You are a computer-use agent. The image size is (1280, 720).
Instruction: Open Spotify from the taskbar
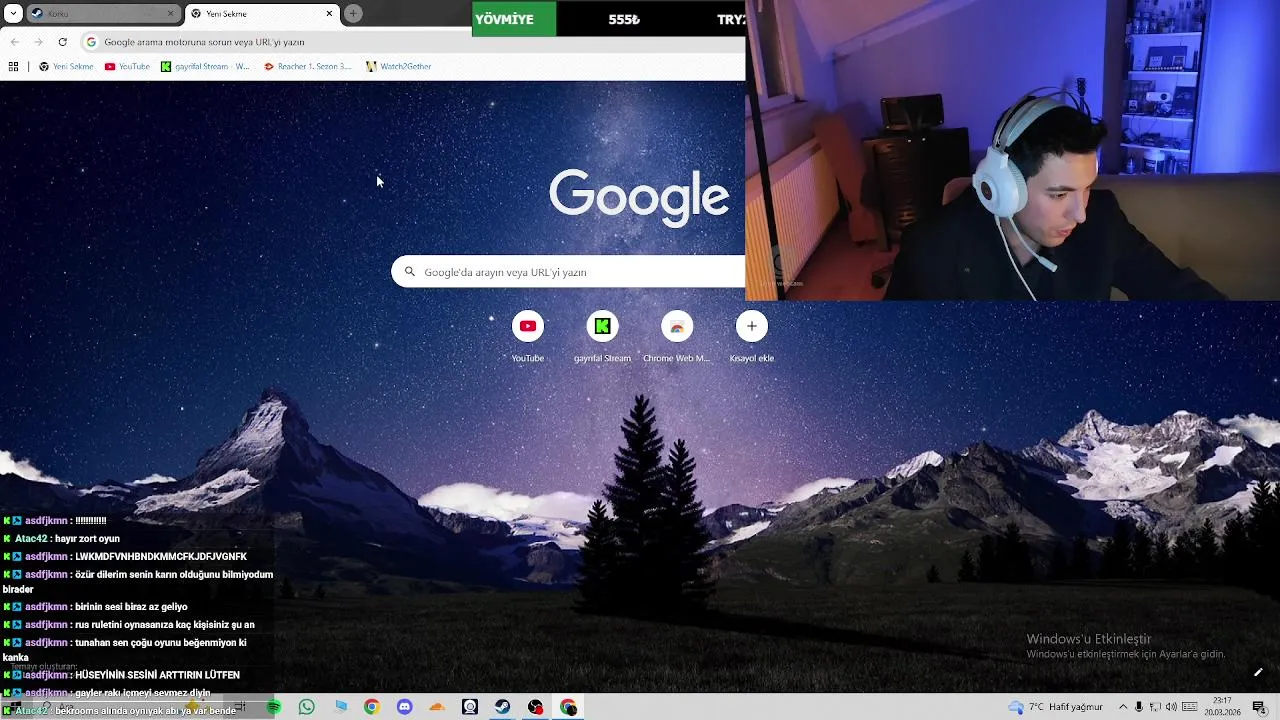click(274, 707)
